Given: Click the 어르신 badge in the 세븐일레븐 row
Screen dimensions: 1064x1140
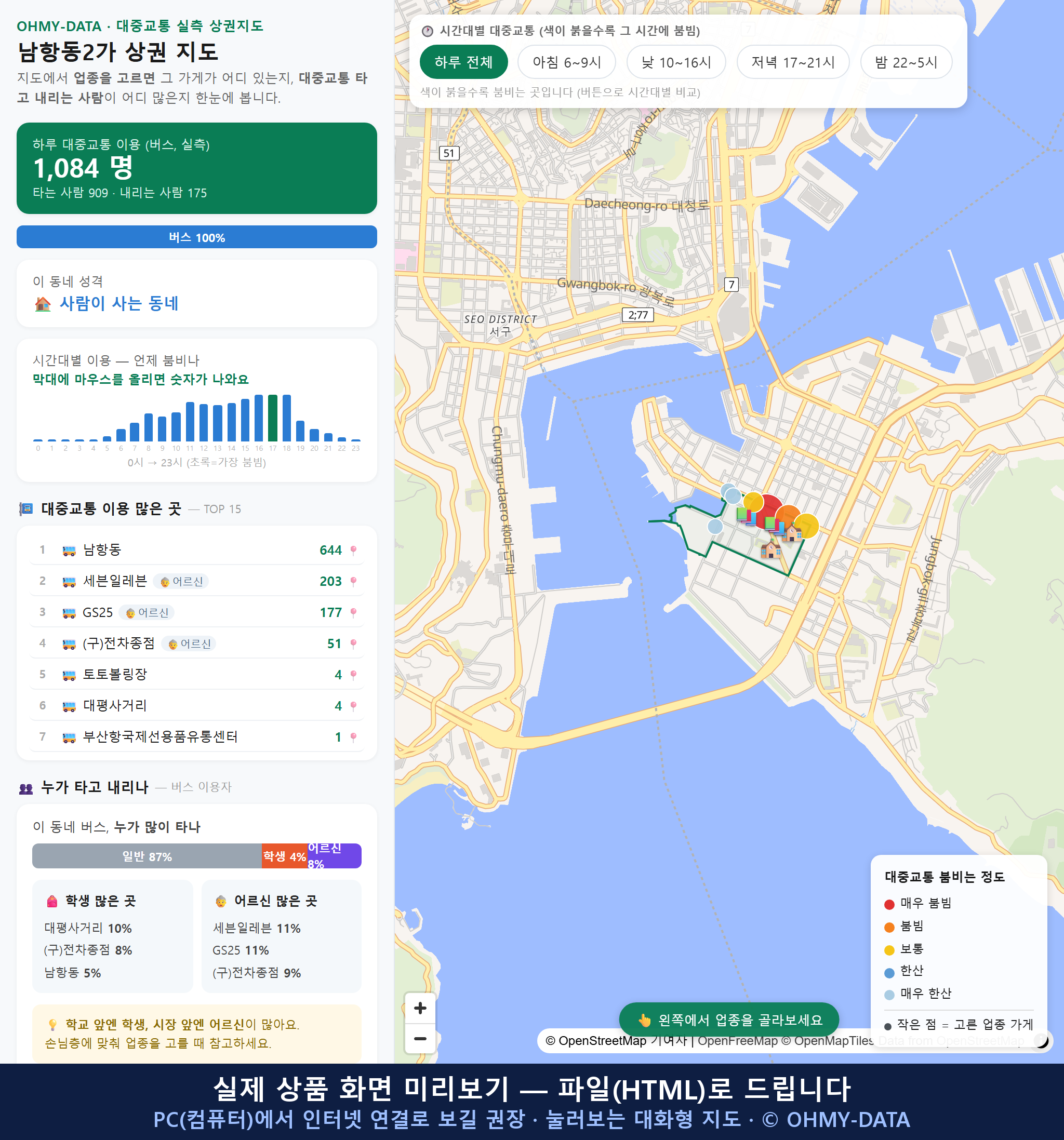Looking at the screenshot, I should click(x=181, y=582).
